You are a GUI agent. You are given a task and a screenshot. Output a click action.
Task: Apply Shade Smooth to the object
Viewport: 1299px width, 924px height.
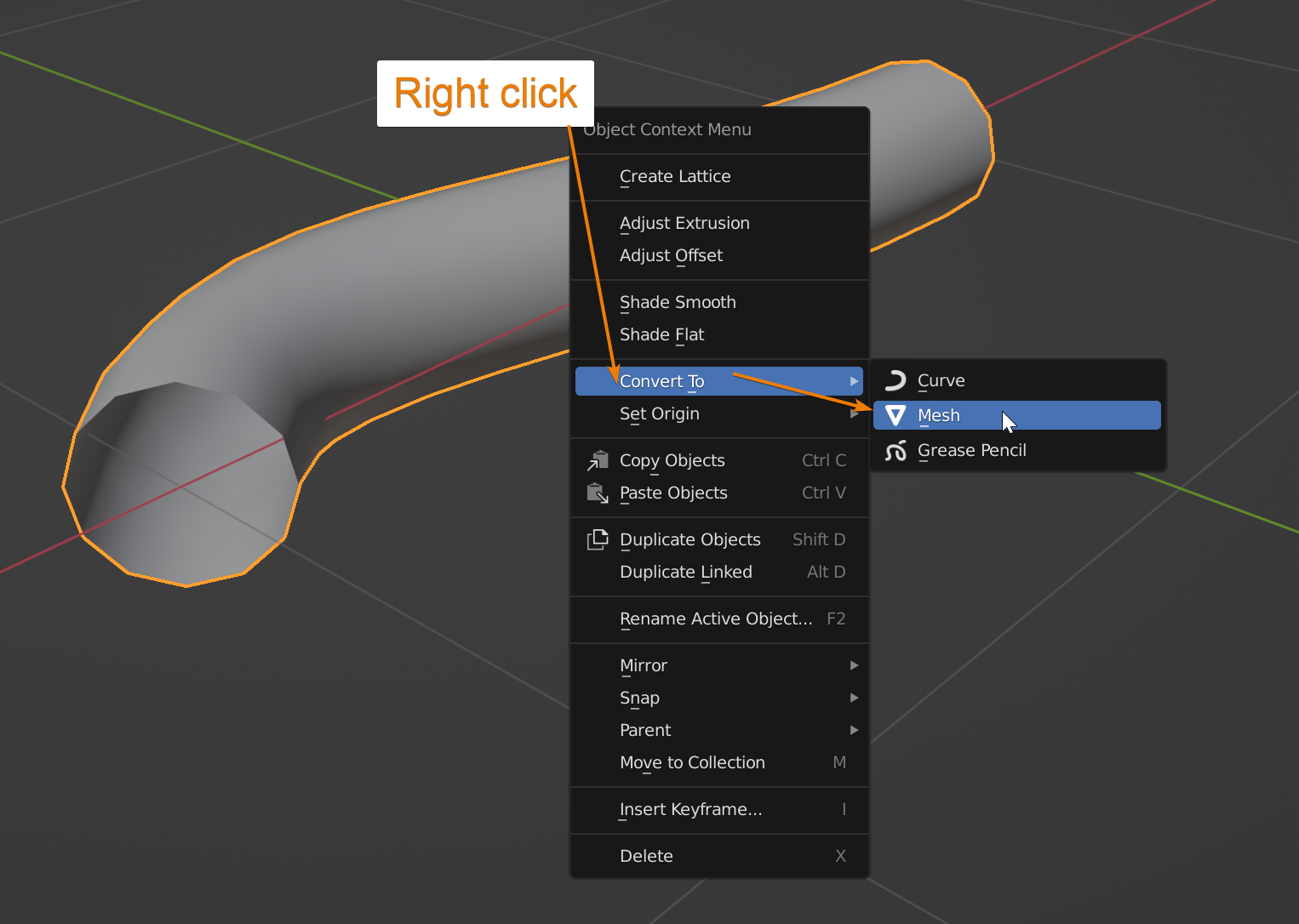678,302
